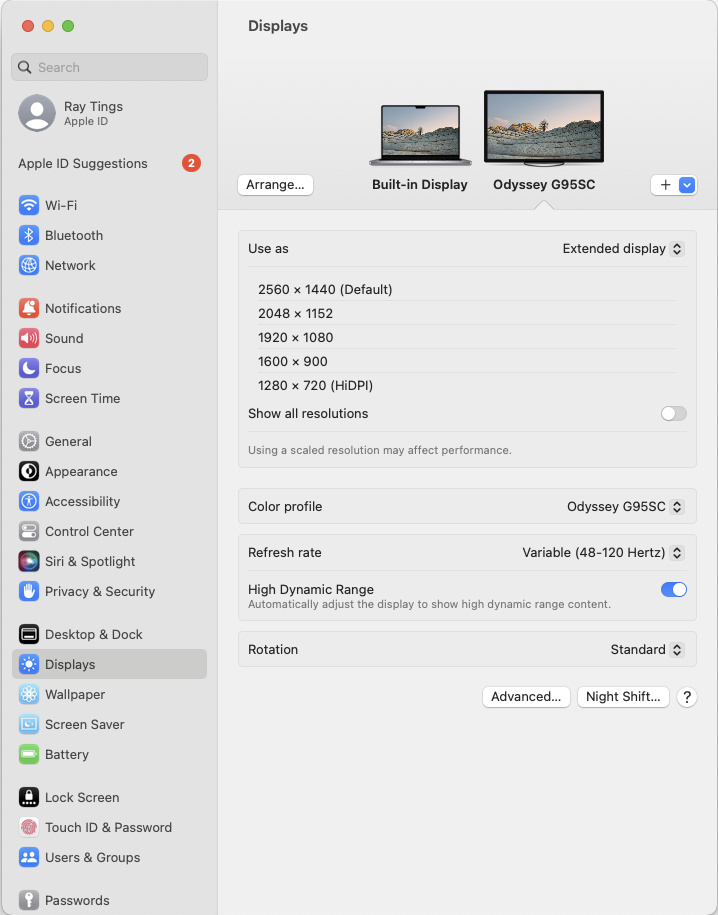Enable Show all resolutions toggle
This screenshot has width=718, height=915.
[673, 413]
